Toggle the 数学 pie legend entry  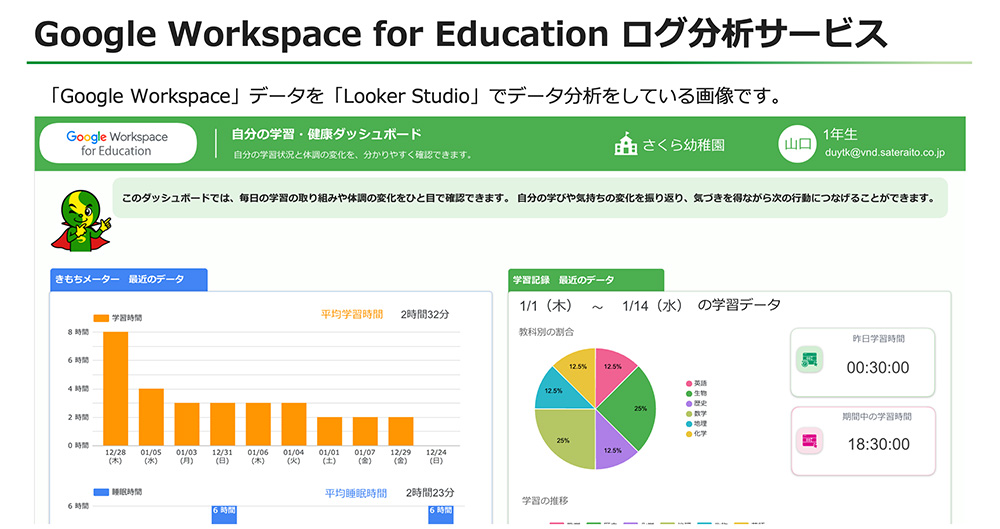tap(696, 413)
